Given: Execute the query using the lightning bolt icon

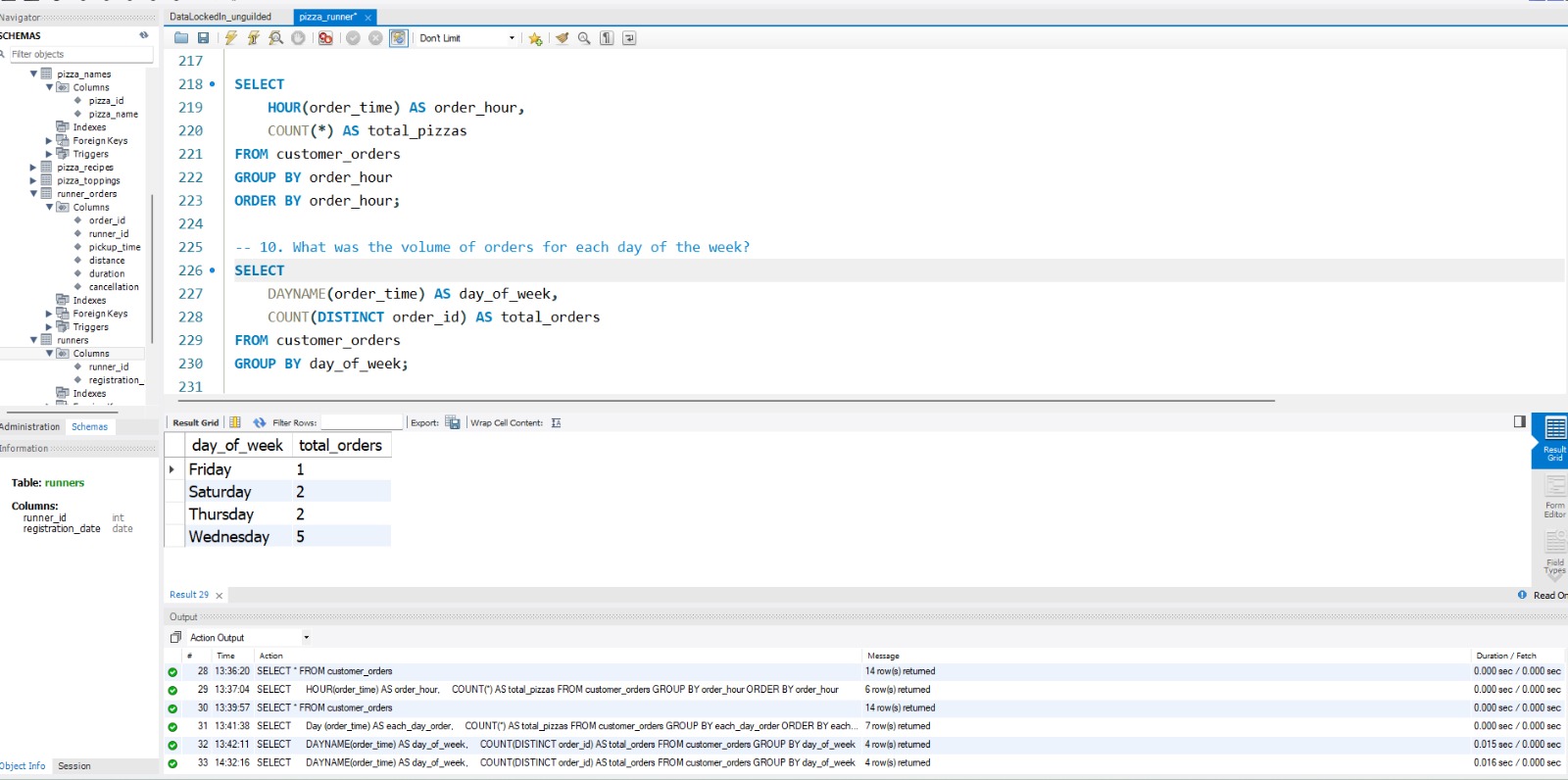Looking at the screenshot, I should pyautogui.click(x=230, y=38).
